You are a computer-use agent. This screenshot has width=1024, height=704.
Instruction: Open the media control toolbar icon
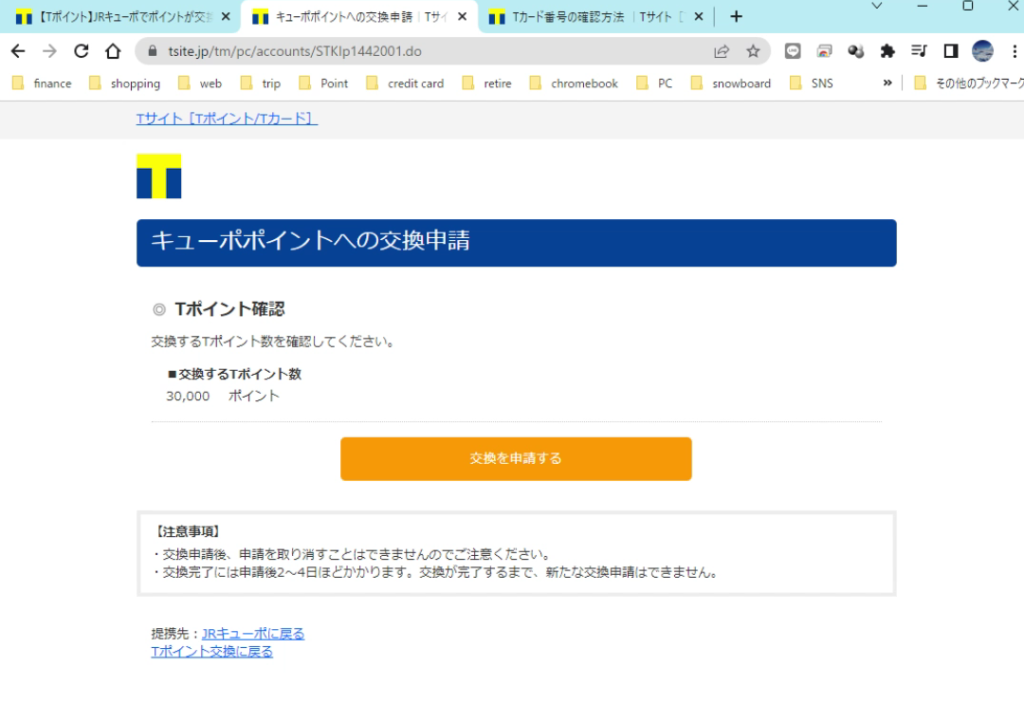tap(919, 51)
